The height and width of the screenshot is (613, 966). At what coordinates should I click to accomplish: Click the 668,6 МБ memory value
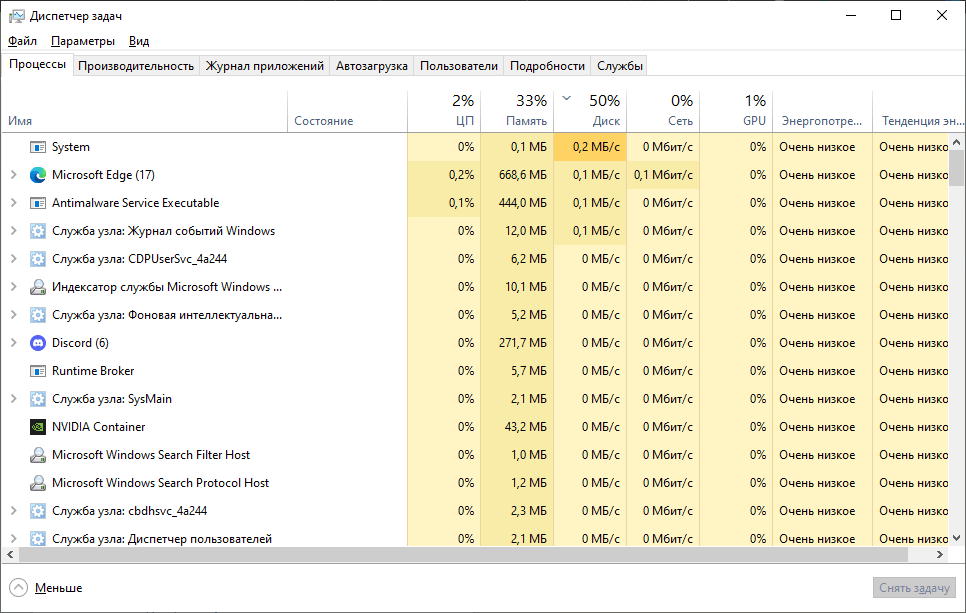pyautogui.click(x=522, y=175)
